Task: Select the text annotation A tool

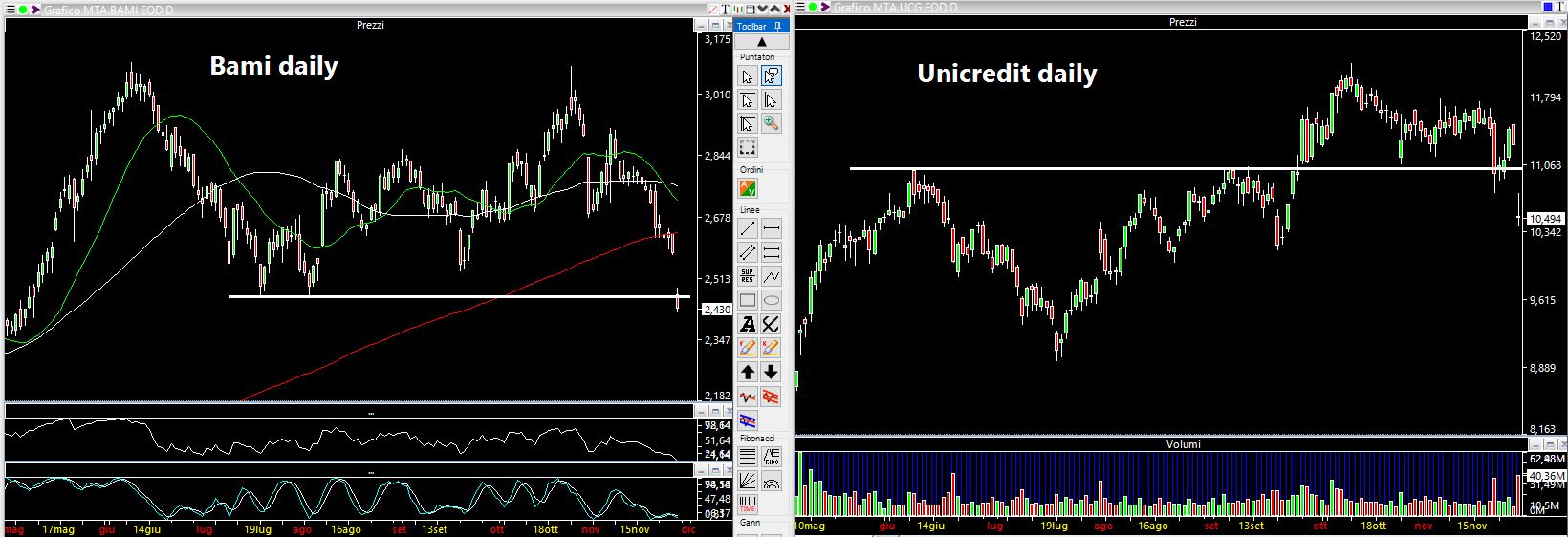Action: pyautogui.click(x=748, y=325)
